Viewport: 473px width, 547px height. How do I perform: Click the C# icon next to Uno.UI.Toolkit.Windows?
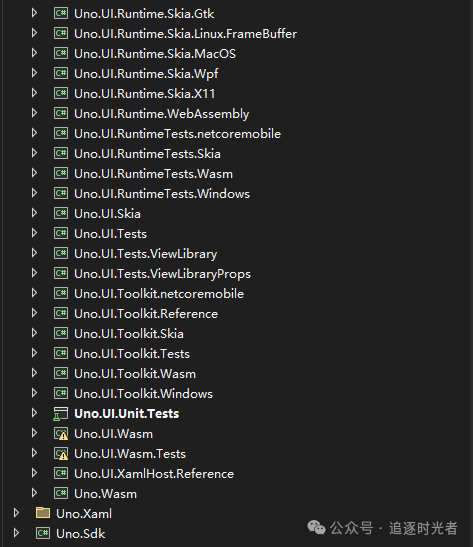coord(61,394)
